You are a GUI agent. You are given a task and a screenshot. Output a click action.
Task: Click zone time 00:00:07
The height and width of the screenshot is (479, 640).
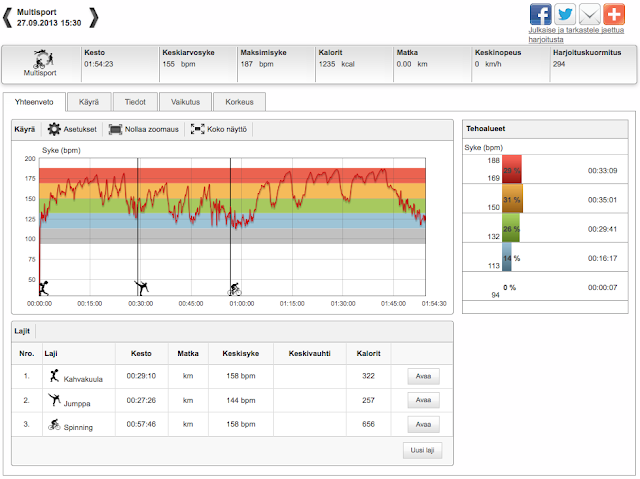point(602,288)
